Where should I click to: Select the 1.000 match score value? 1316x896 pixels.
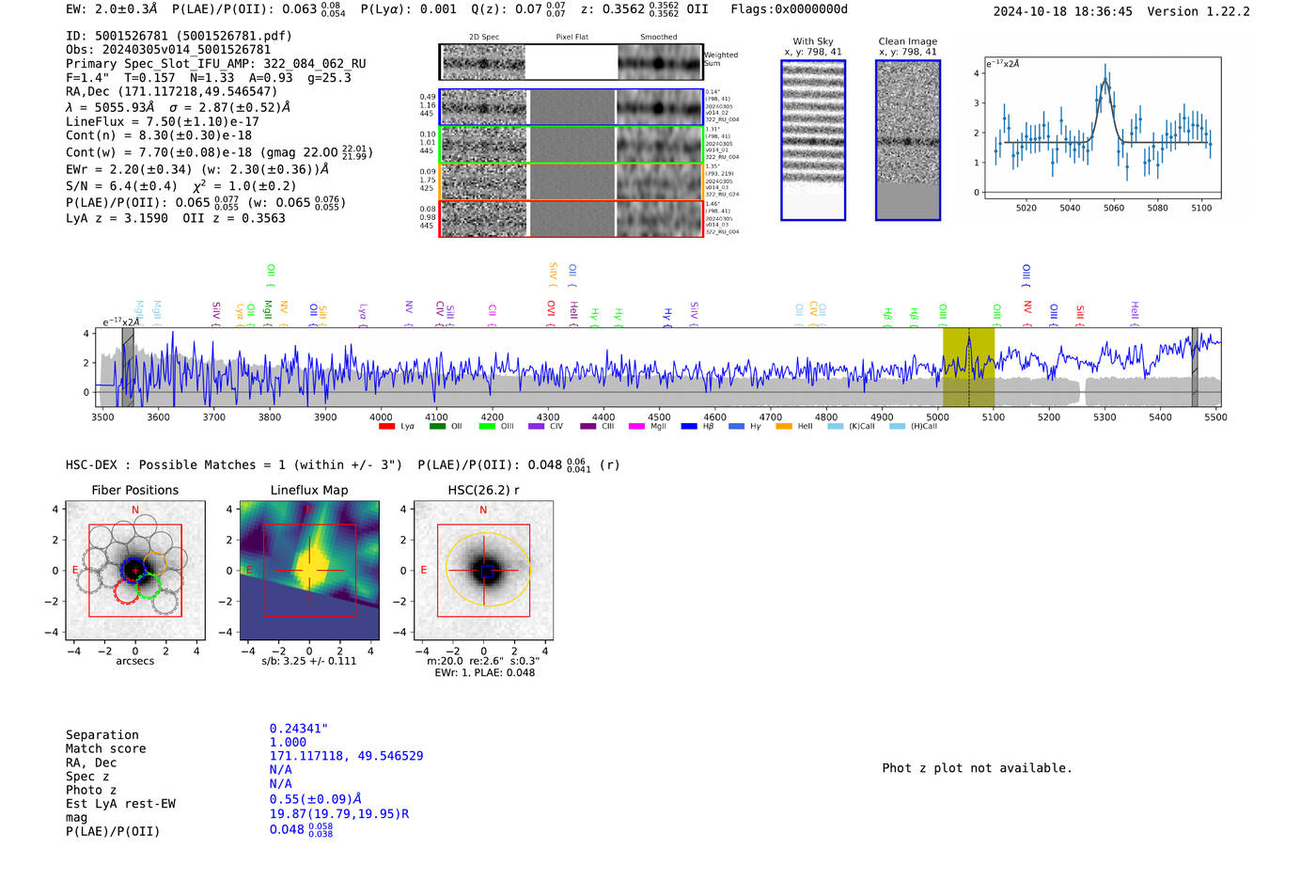tap(288, 742)
